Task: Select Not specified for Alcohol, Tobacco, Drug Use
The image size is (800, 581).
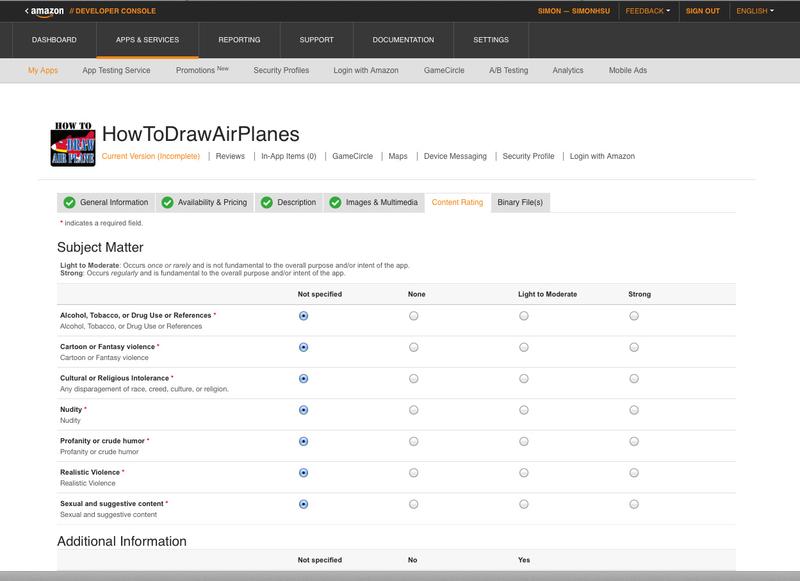Action: 304,316
